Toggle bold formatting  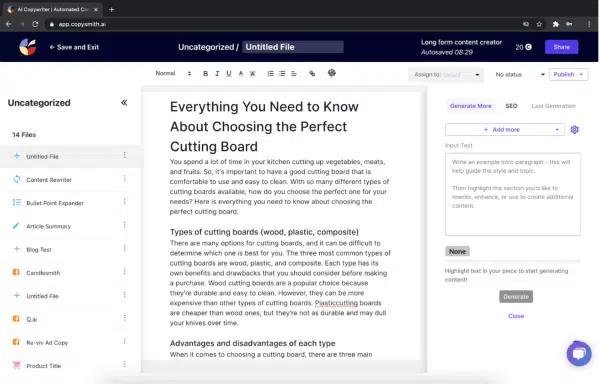coord(205,73)
